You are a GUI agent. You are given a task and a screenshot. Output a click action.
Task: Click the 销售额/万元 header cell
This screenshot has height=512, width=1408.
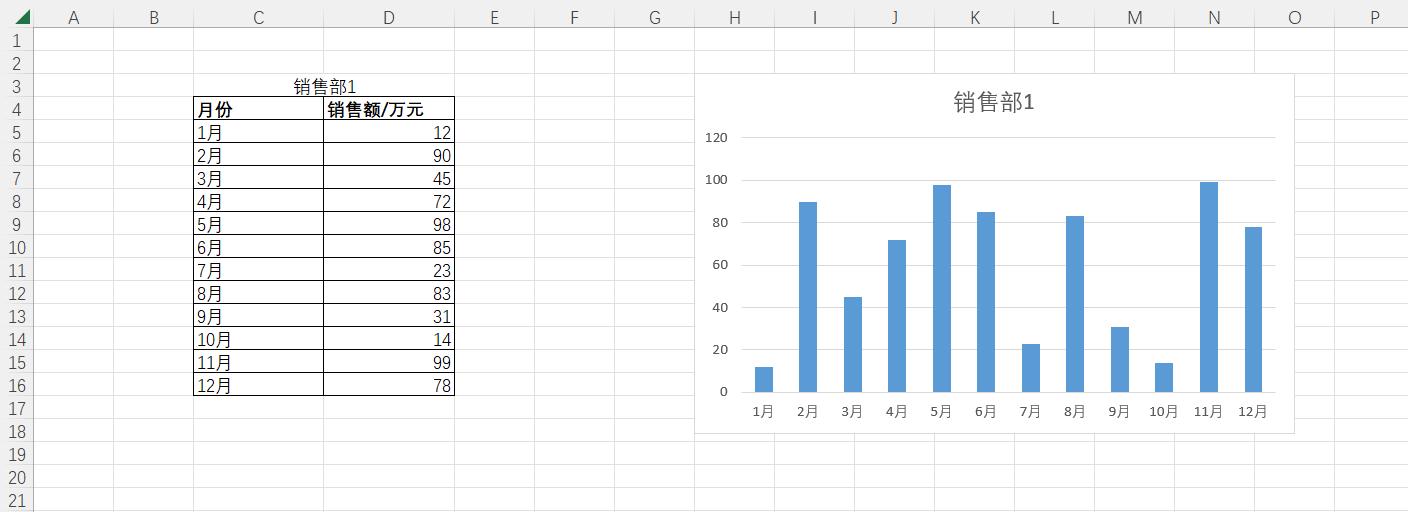388,109
